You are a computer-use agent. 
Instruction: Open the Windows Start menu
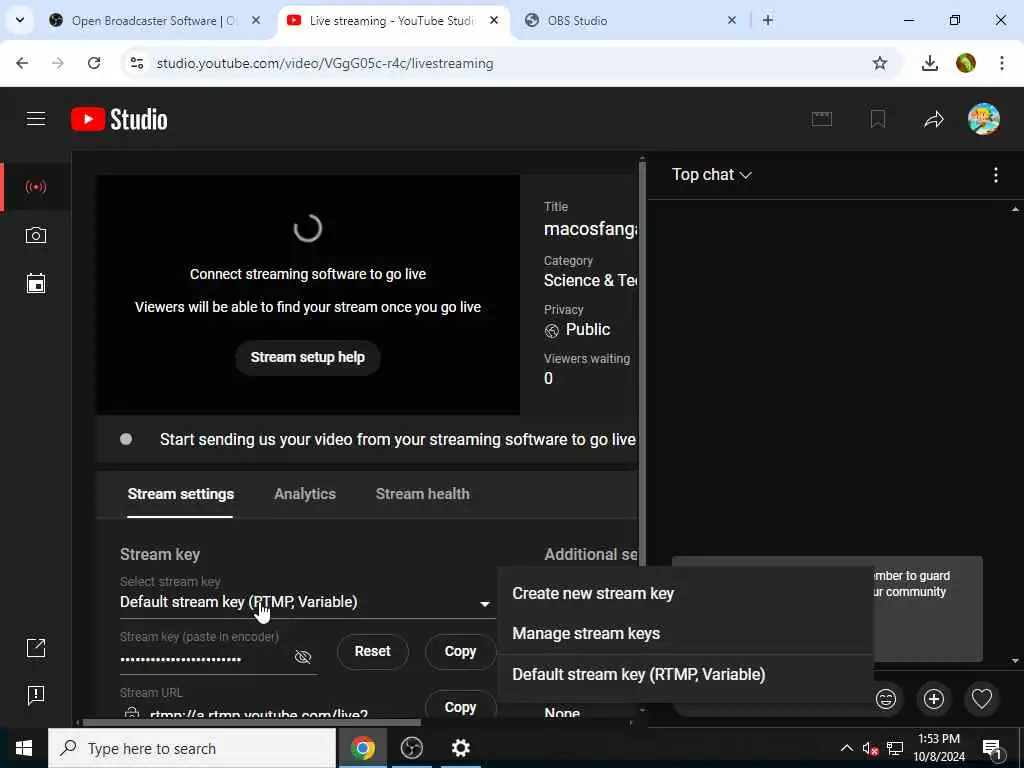(24, 748)
